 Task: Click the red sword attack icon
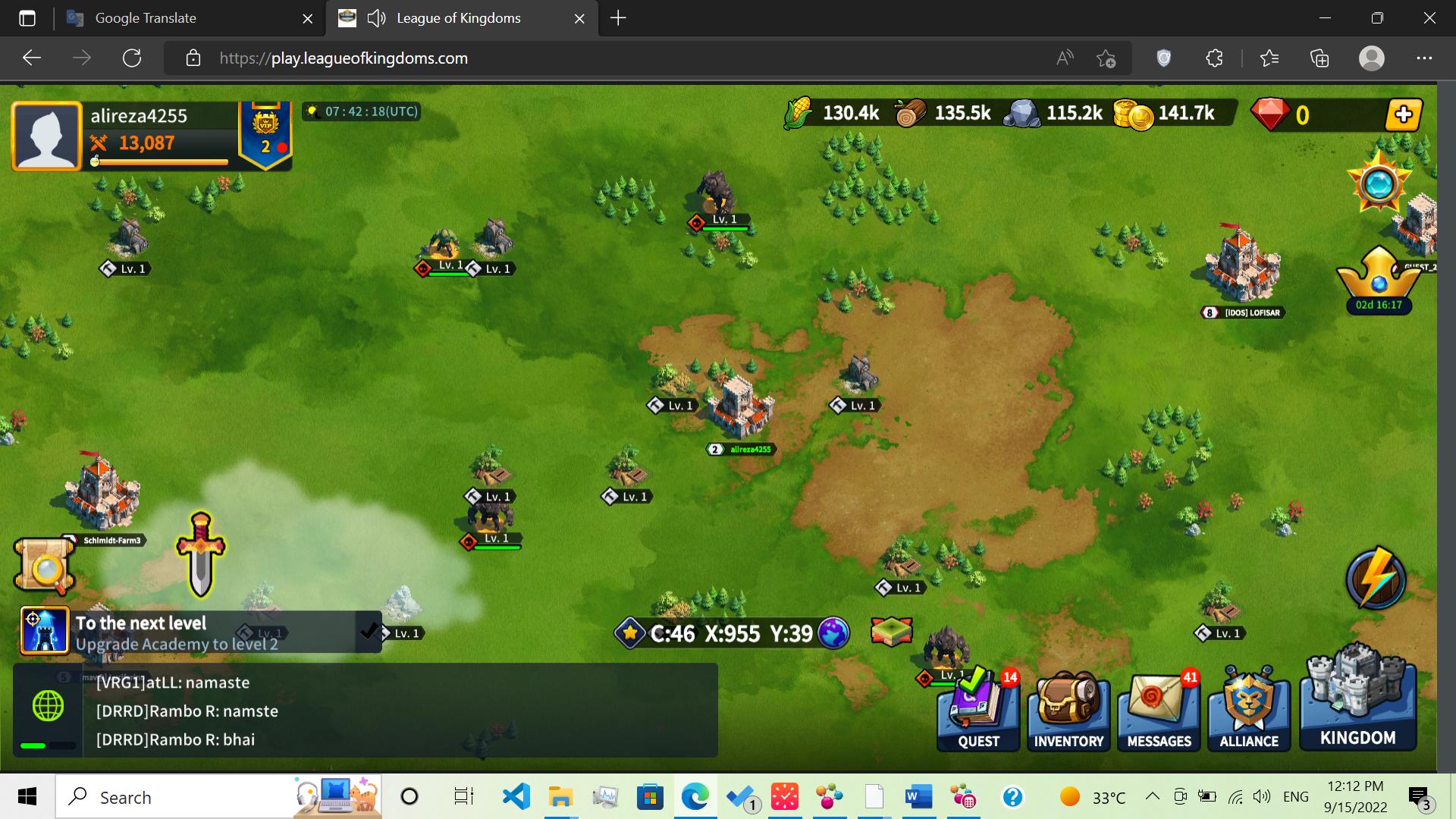coord(200,554)
